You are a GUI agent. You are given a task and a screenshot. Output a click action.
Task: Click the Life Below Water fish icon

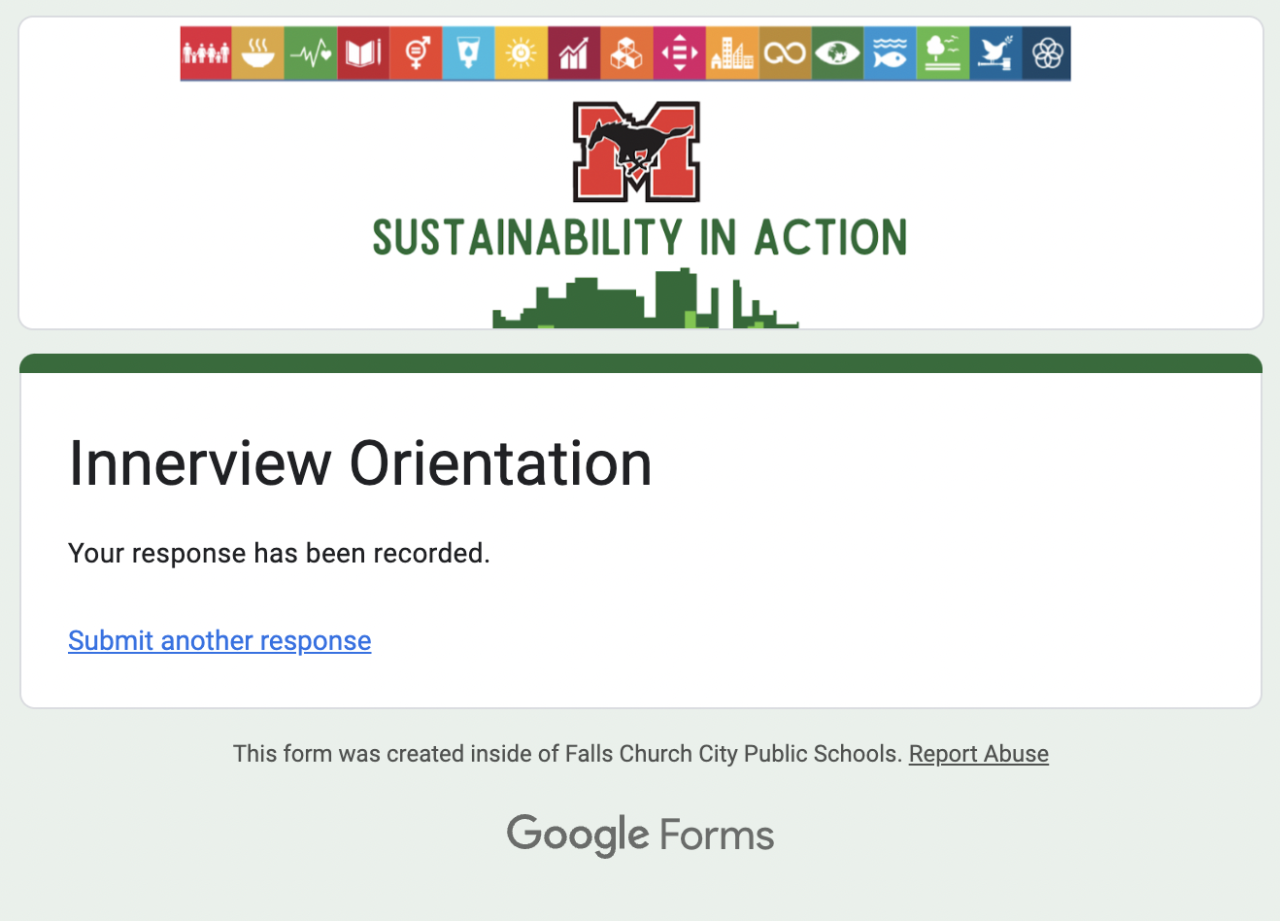click(x=890, y=54)
